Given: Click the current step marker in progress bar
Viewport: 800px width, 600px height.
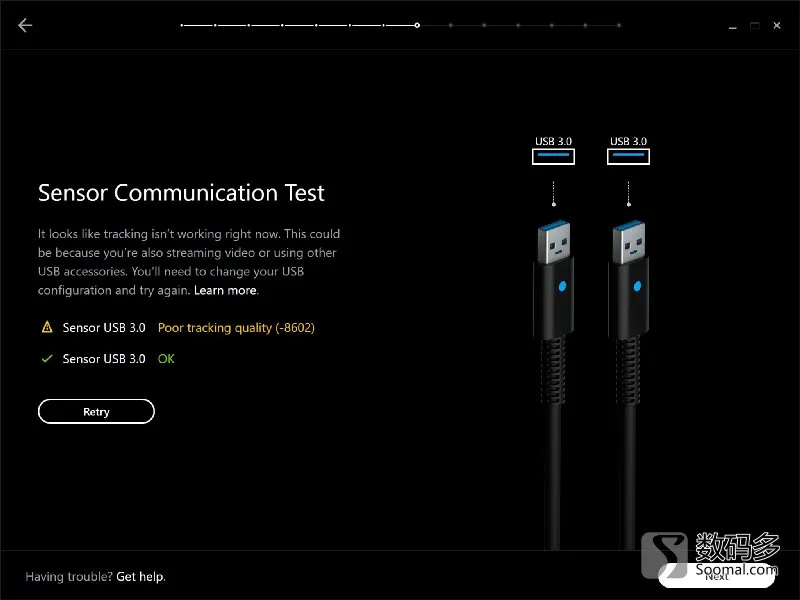Looking at the screenshot, I should pos(417,25).
